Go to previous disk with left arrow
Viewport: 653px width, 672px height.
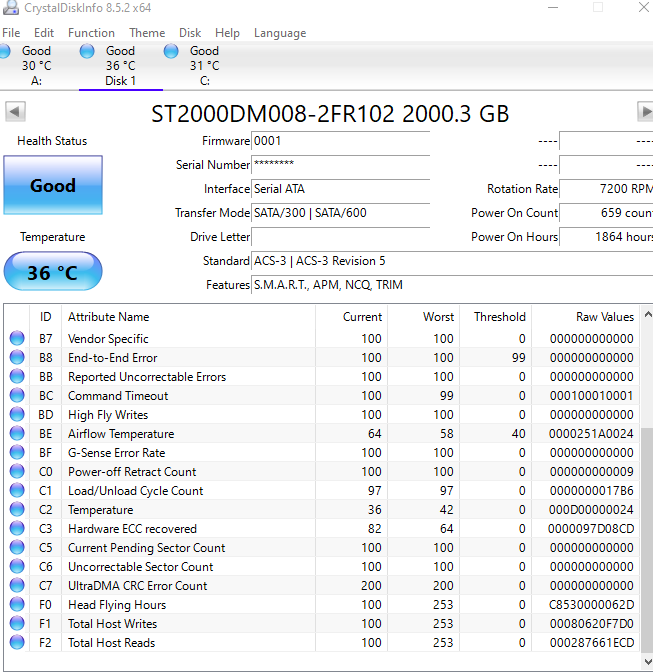[15, 112]
